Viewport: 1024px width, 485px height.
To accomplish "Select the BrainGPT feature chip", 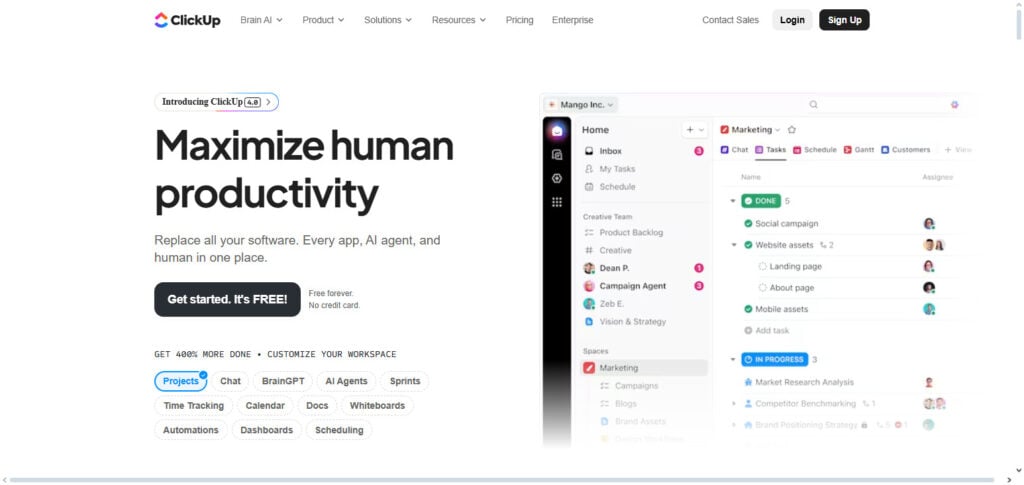I will tap(283, 381).
